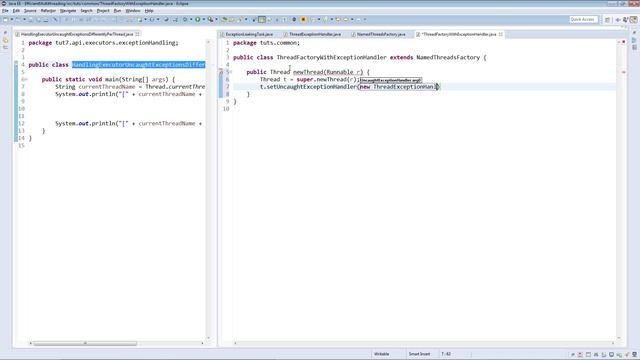The width and height of the screenshot is (640, 360).
Task: Click 'package tuts.common;' line in right editor
Action: click(266, 43)
